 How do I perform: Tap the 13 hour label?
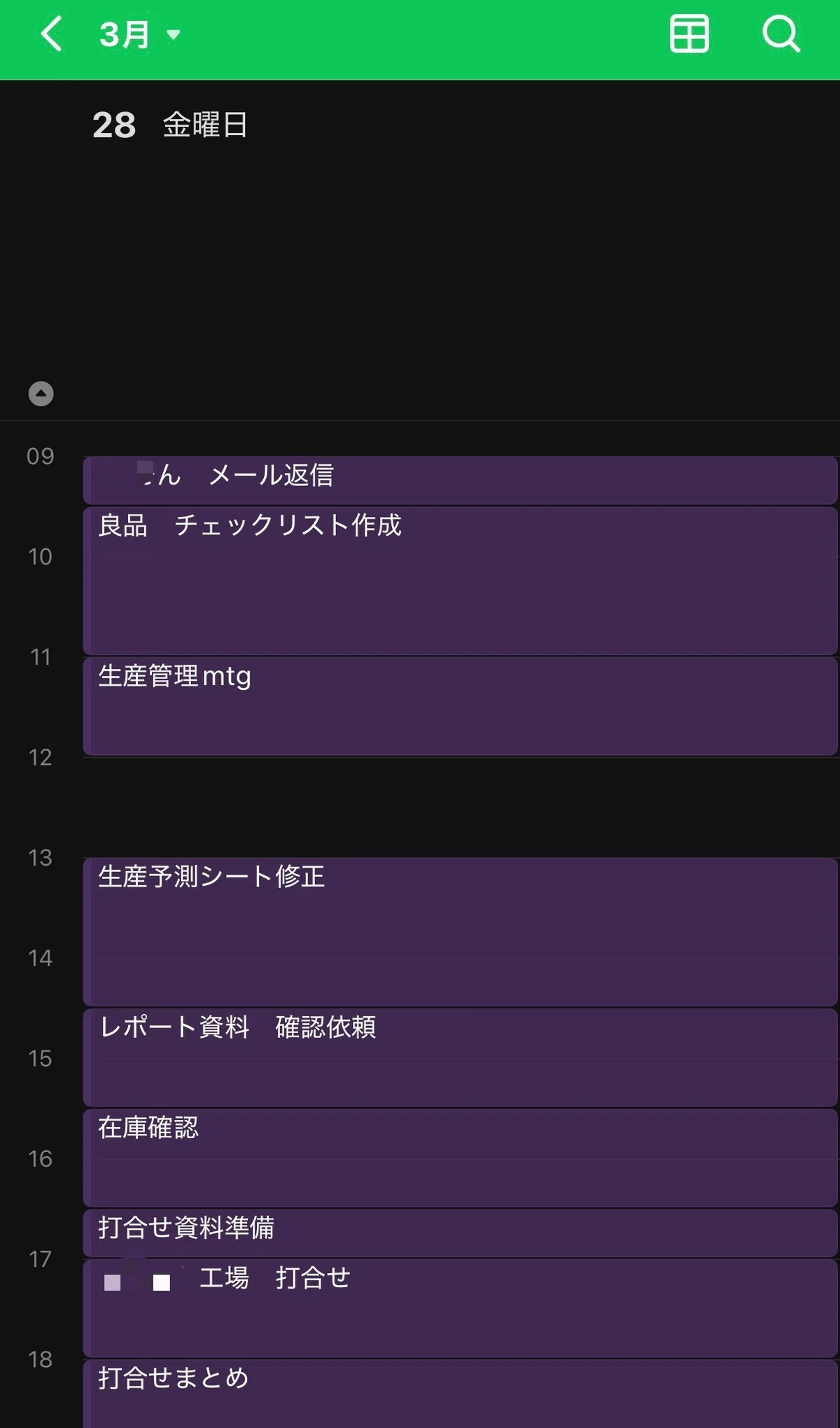pos(40,857)
